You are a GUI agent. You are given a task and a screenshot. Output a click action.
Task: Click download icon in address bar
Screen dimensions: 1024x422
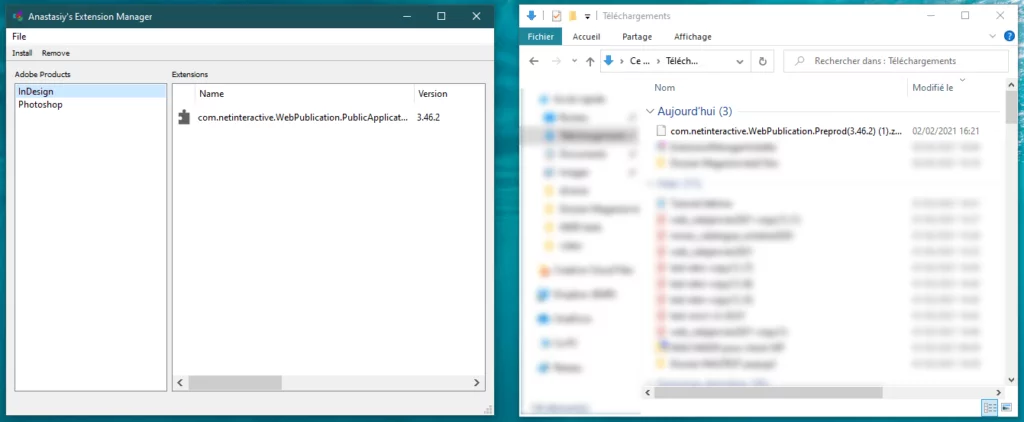tap(609, 61)
